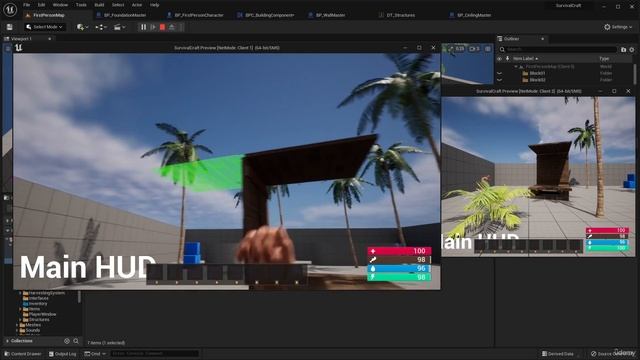Viewport: 640px width, 360px height.
Task: Expand the Meshes folder
Action: (x=17, y=325)
